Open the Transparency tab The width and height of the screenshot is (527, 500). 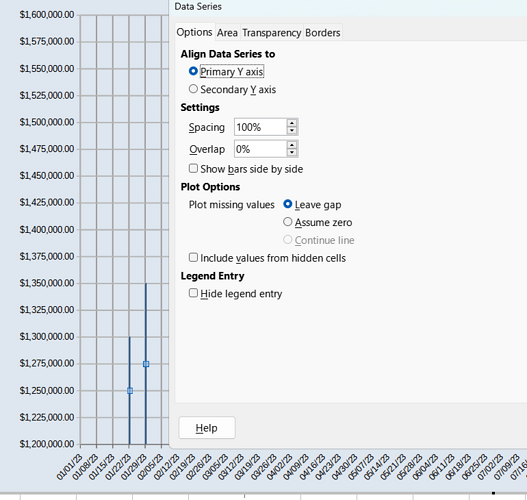[272, 33]
